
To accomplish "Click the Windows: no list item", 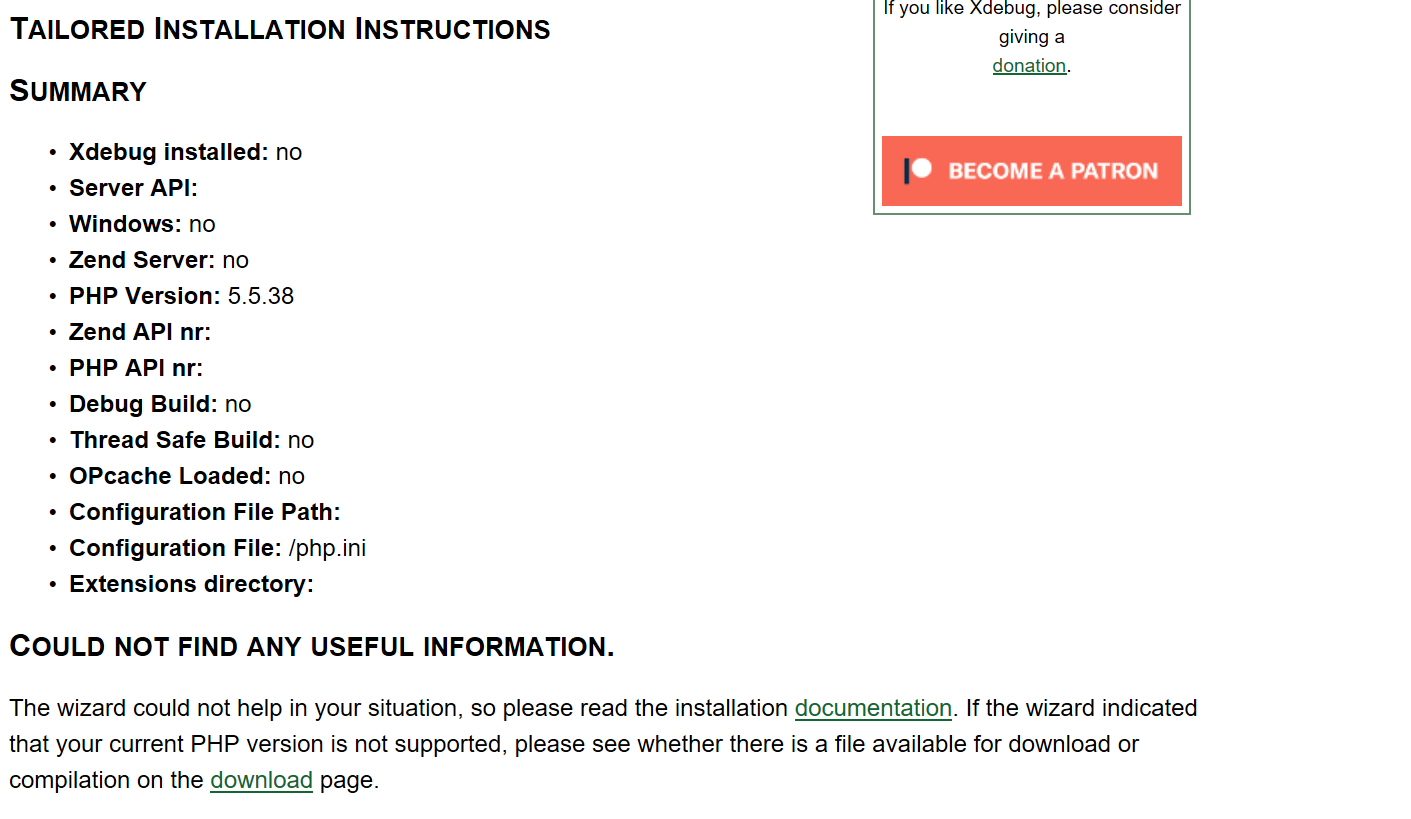I will tap(142, 224).
